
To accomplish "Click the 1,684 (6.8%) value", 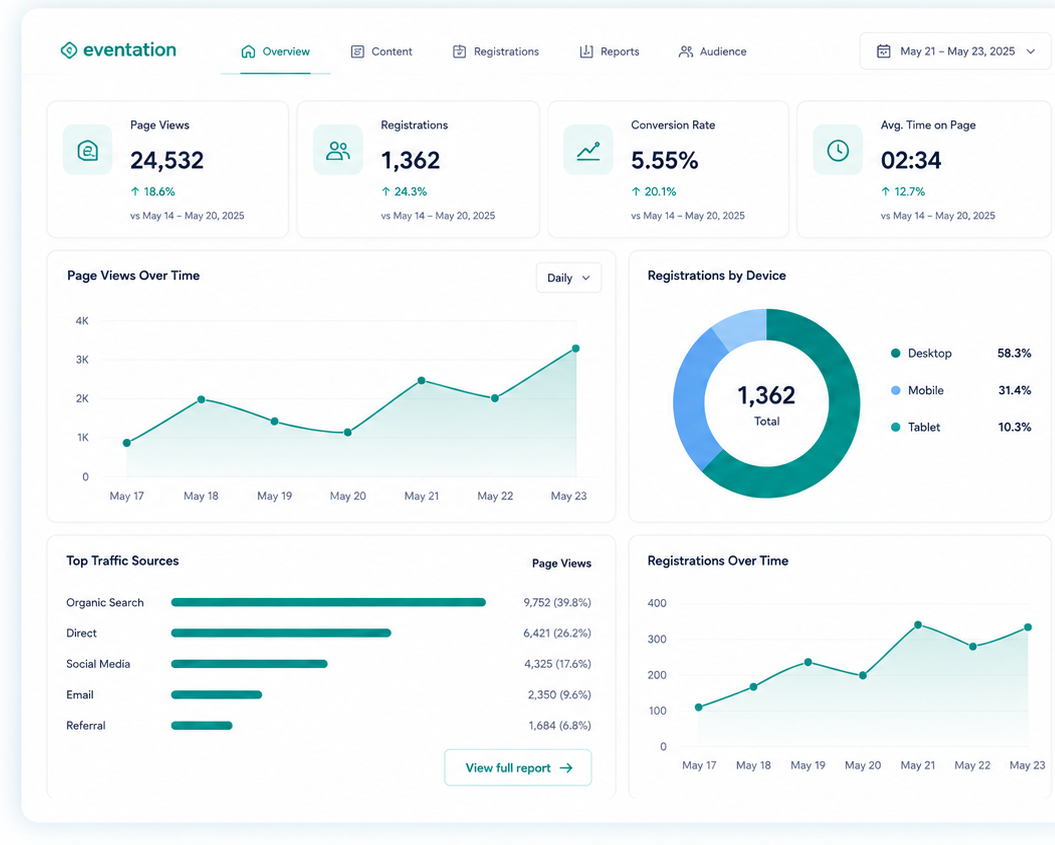I will (x=560, y=726).
